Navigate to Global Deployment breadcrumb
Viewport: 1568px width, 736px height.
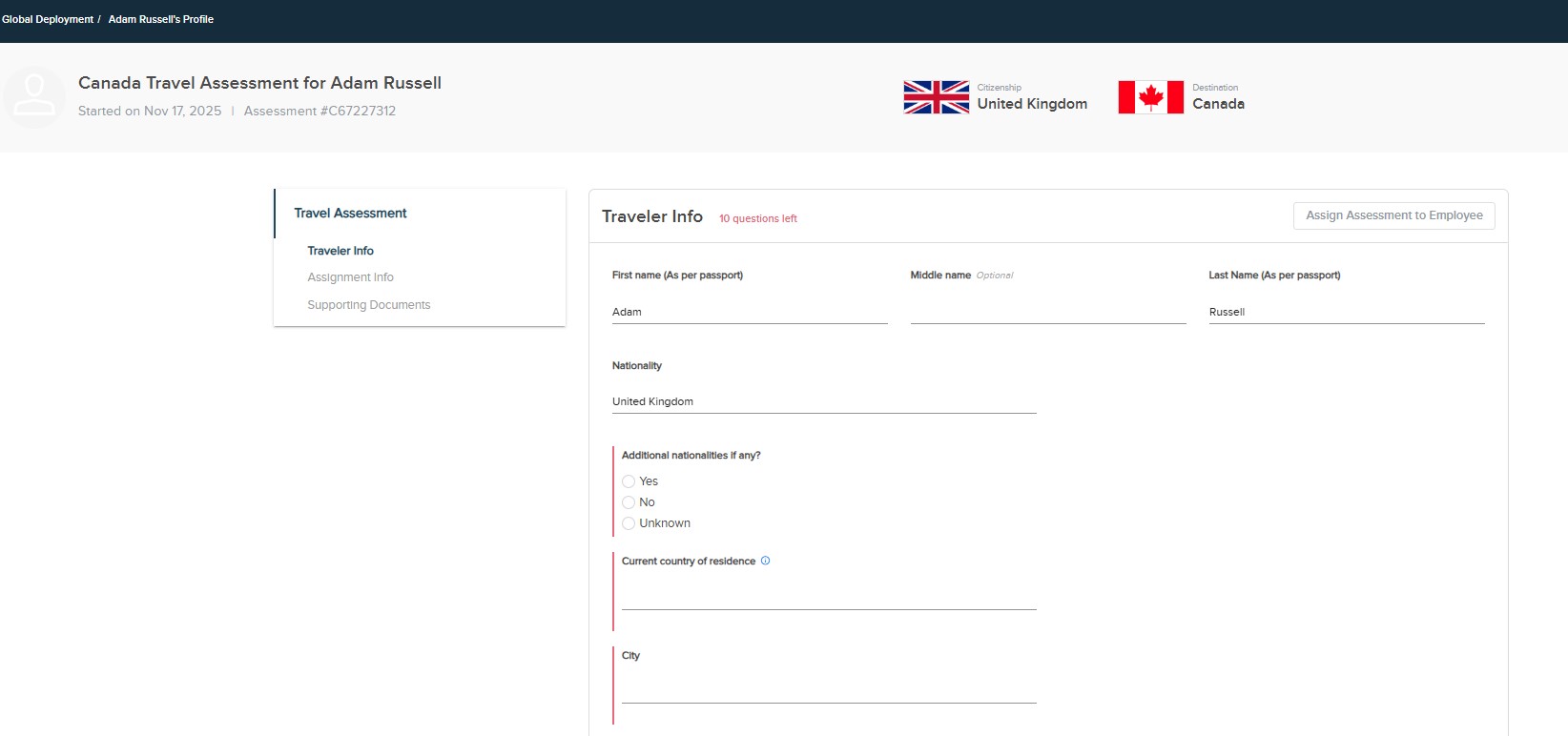[x=48, y=19]
